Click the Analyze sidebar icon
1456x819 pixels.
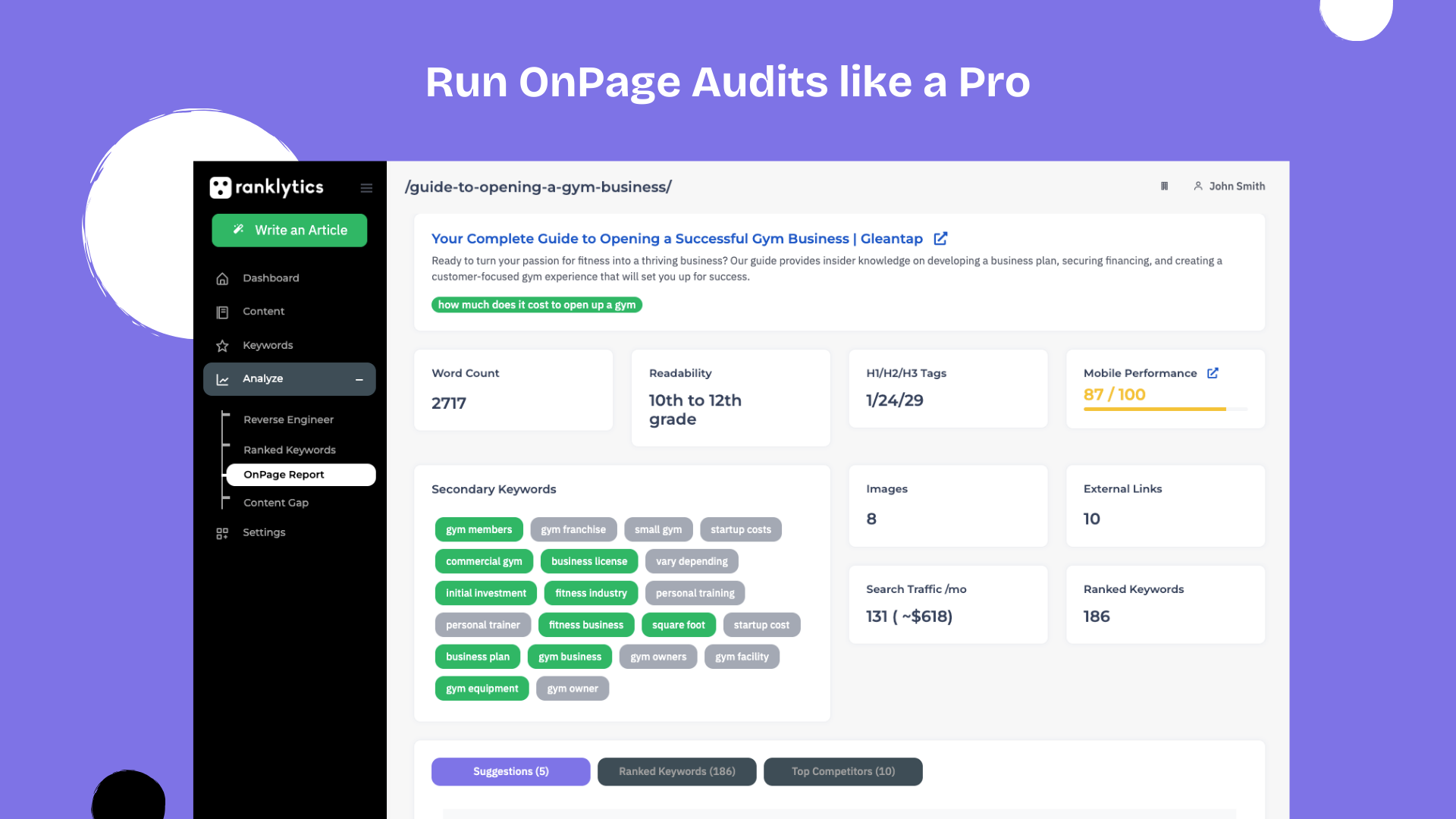pyautogui.click(x=224, y=378)
